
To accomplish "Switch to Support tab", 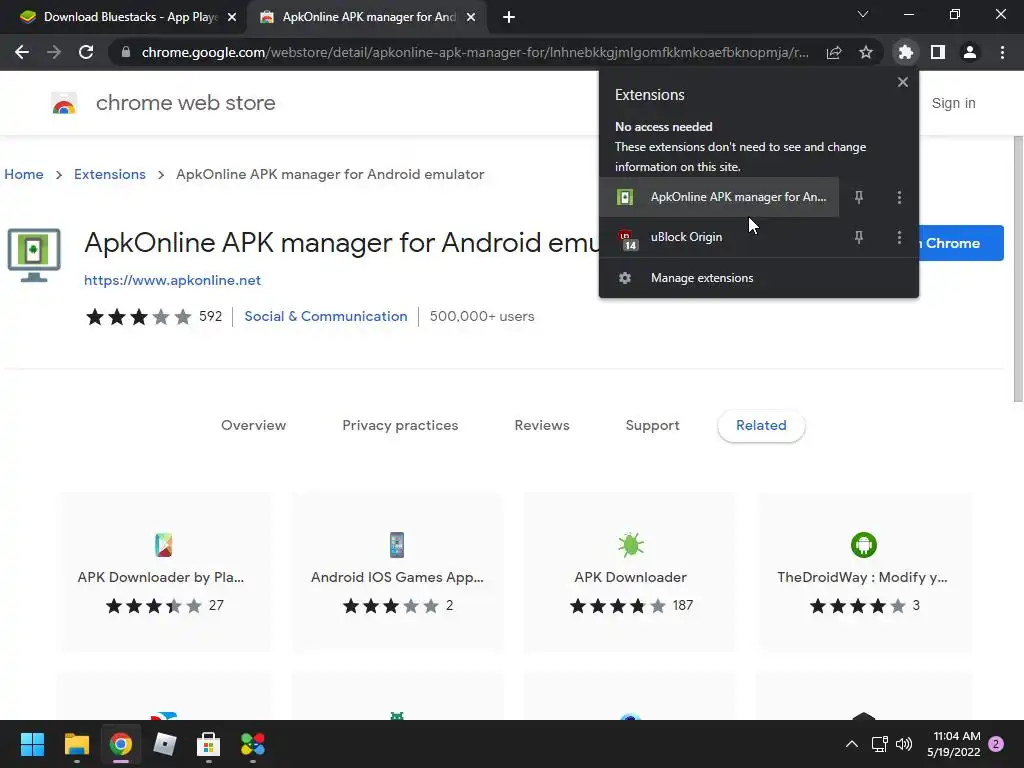I will click(652, 426).
